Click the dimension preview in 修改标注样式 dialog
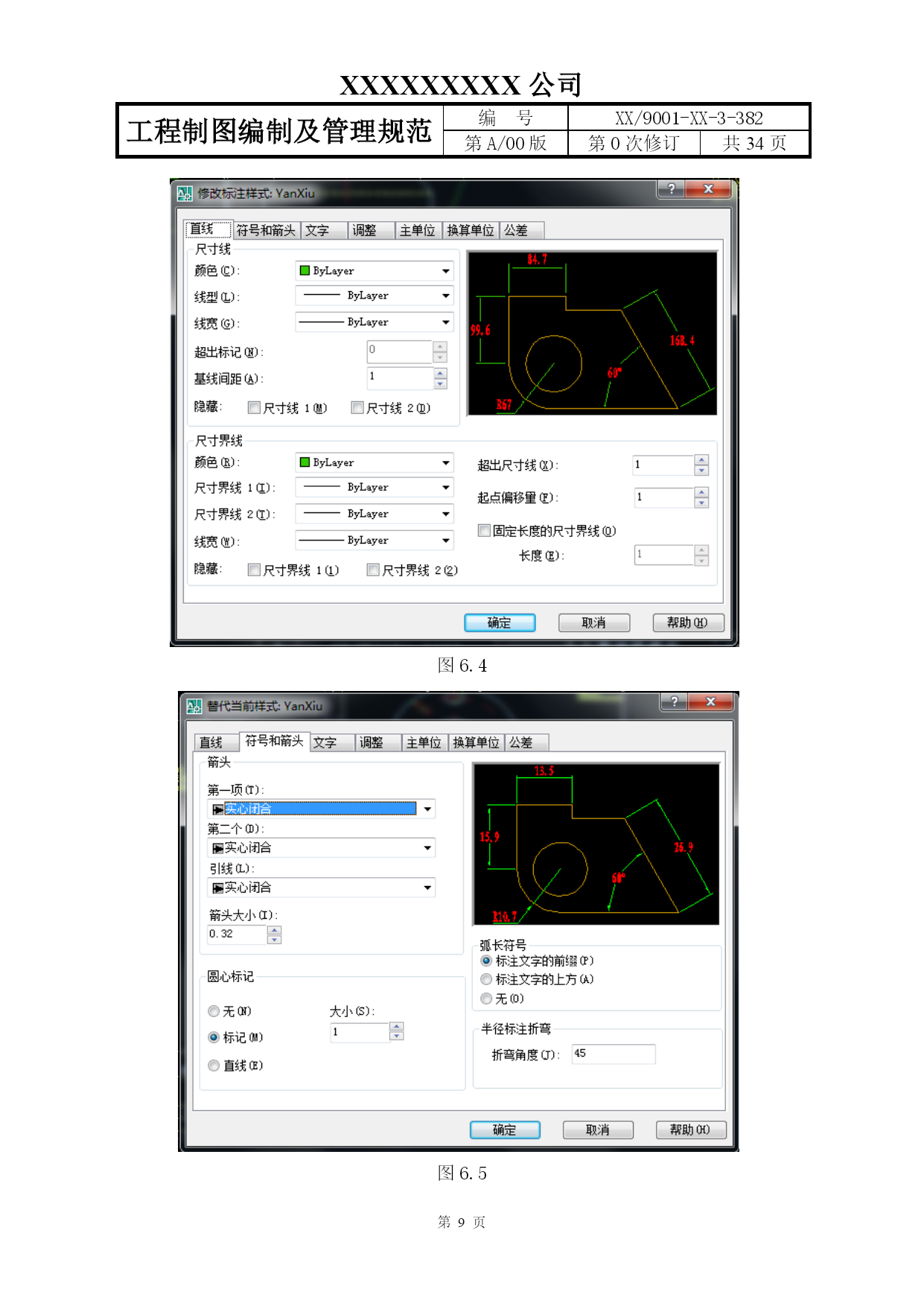 (x=593, y=333)
